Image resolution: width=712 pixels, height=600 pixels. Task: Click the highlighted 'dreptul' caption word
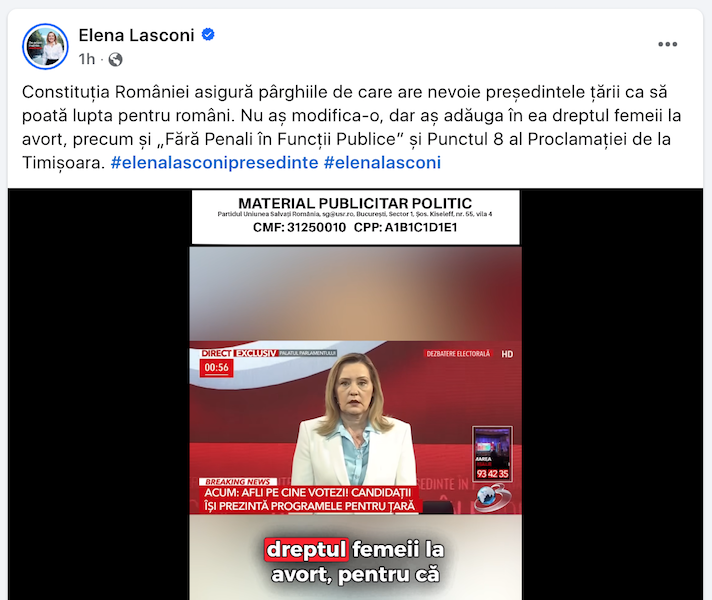[x=307, y=549]
